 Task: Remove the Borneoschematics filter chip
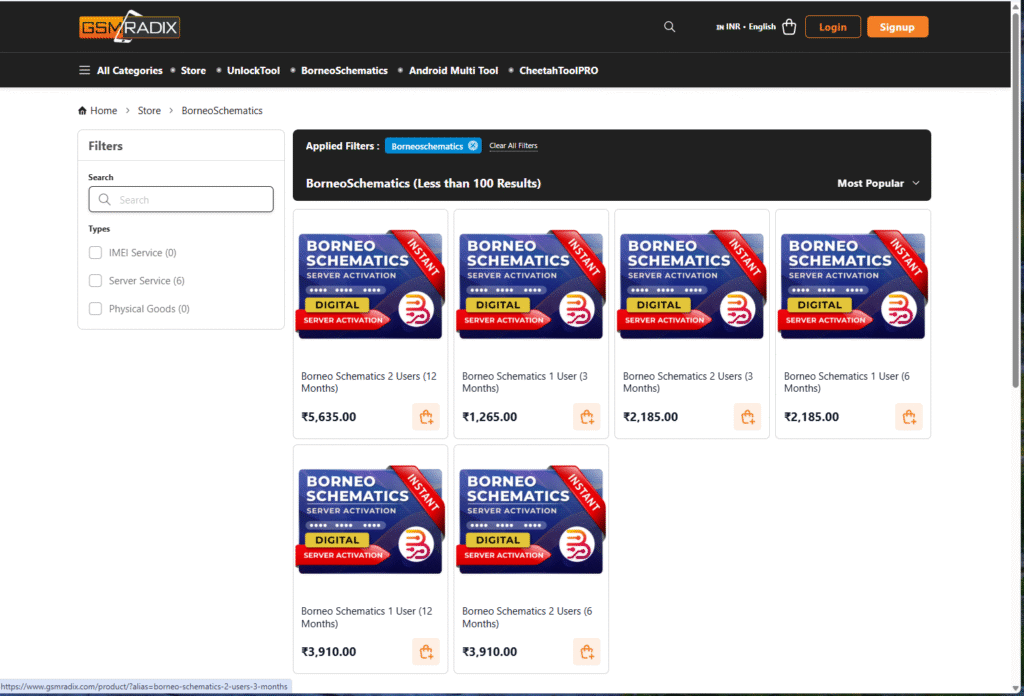(473, 146)
